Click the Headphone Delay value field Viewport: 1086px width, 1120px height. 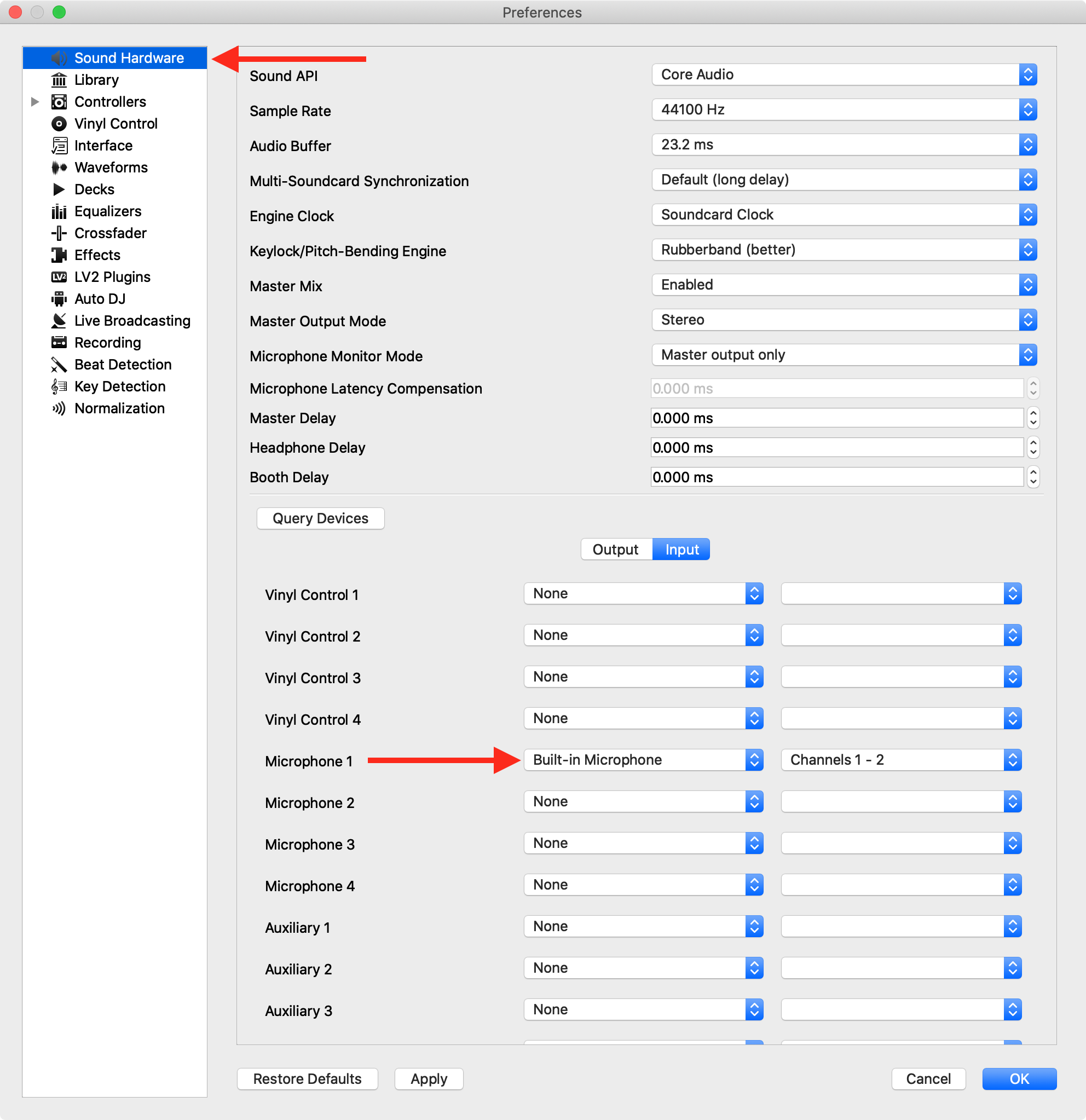(x=837, y=447)
